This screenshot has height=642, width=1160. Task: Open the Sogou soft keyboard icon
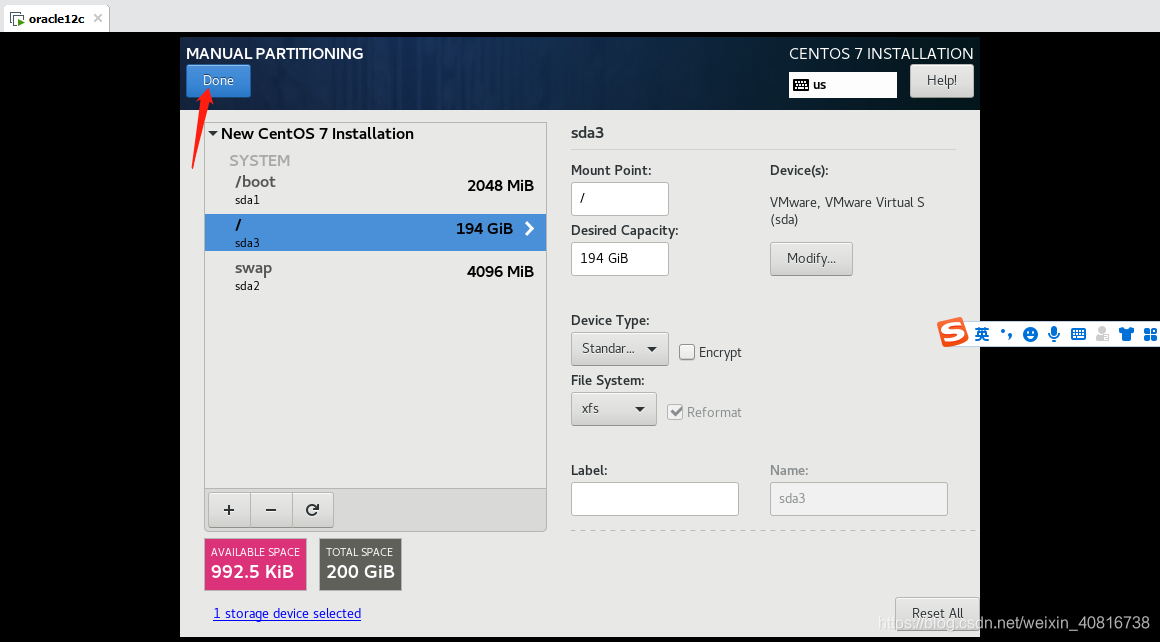(1078, 334)
